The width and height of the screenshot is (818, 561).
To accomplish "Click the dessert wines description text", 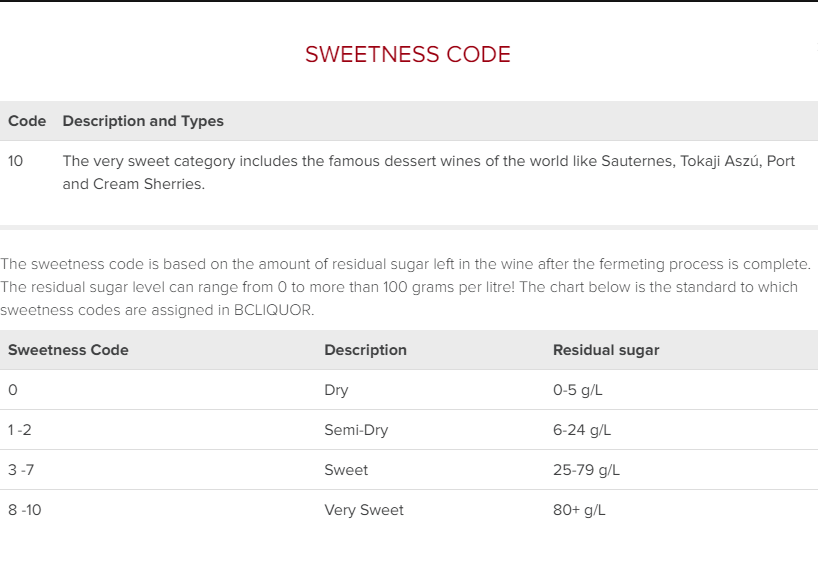I will [428, 172].
